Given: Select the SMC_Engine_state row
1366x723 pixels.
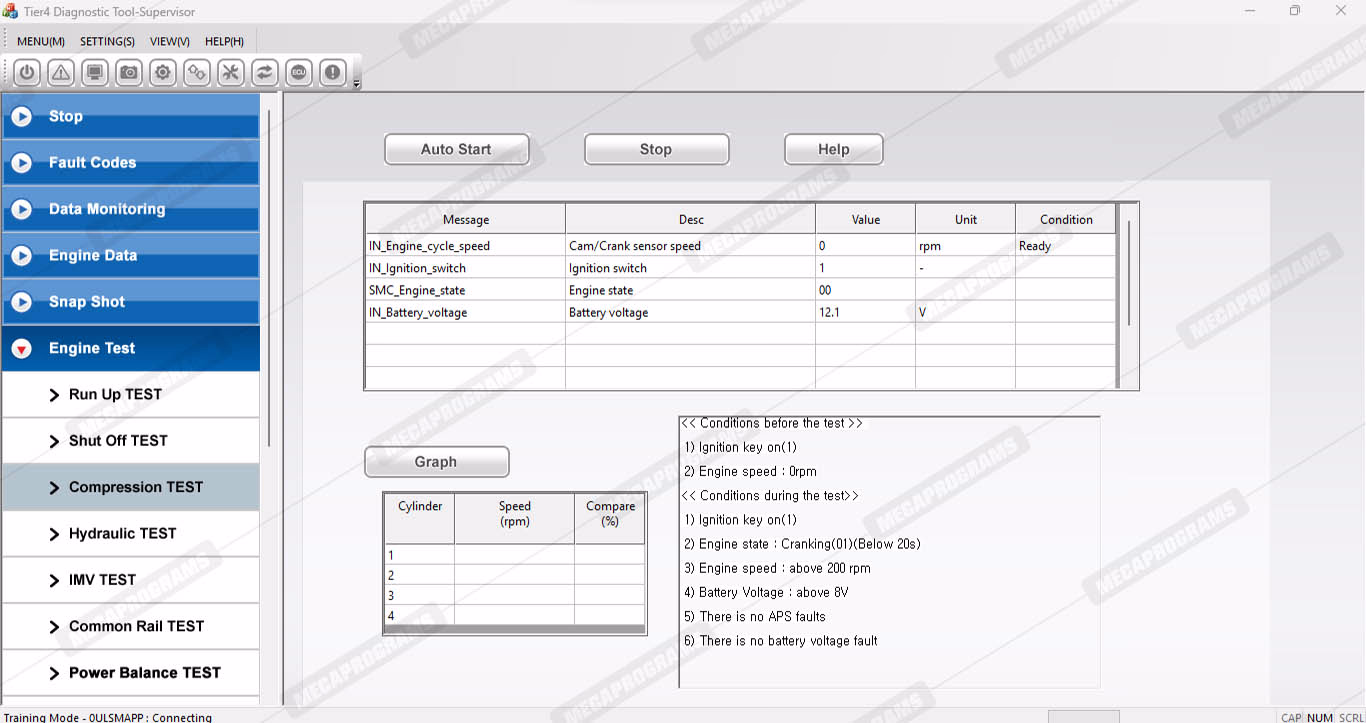Looking at the screenshot, I should 741,289.
